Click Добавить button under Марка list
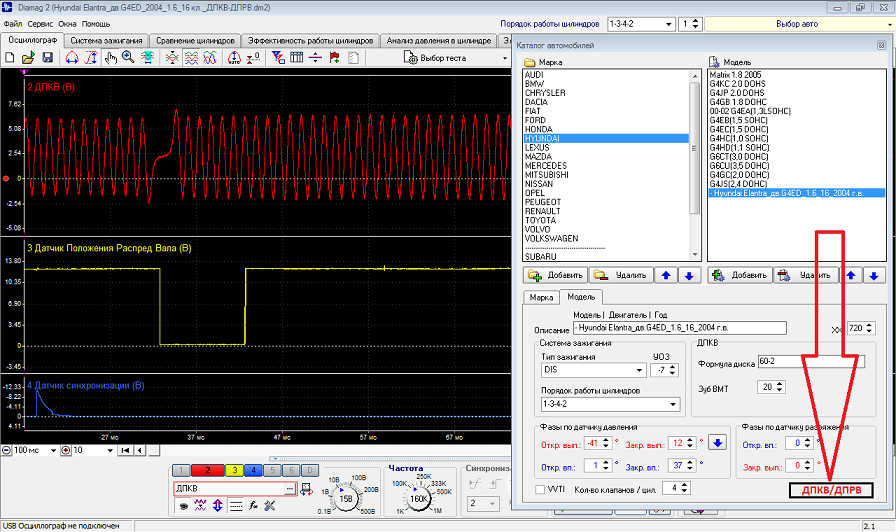The width and height of the screenshot is (896, 532). click(x=556, y=275)
